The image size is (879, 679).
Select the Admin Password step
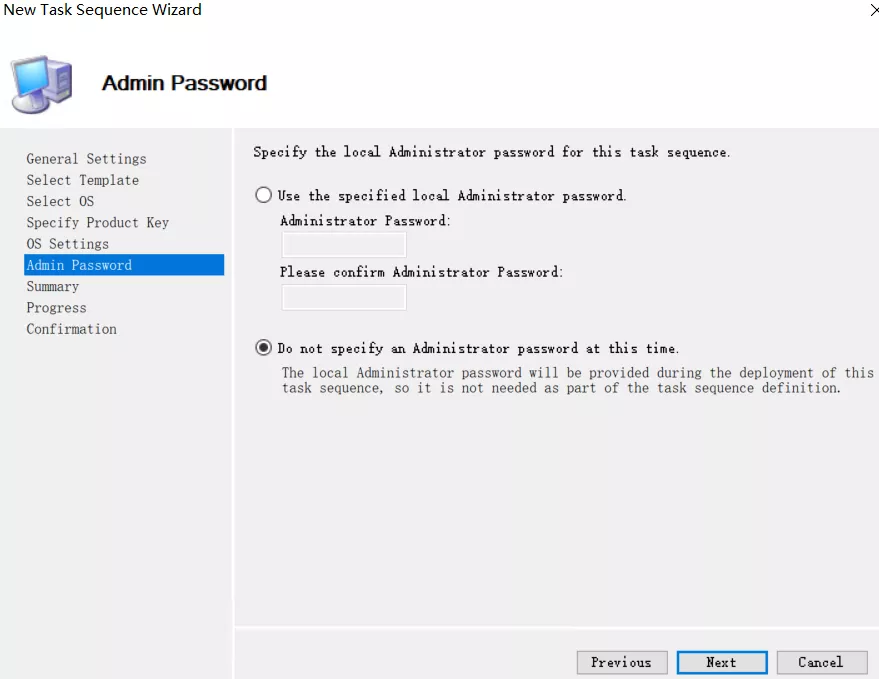pyautogui.click(x=79, y=265)
